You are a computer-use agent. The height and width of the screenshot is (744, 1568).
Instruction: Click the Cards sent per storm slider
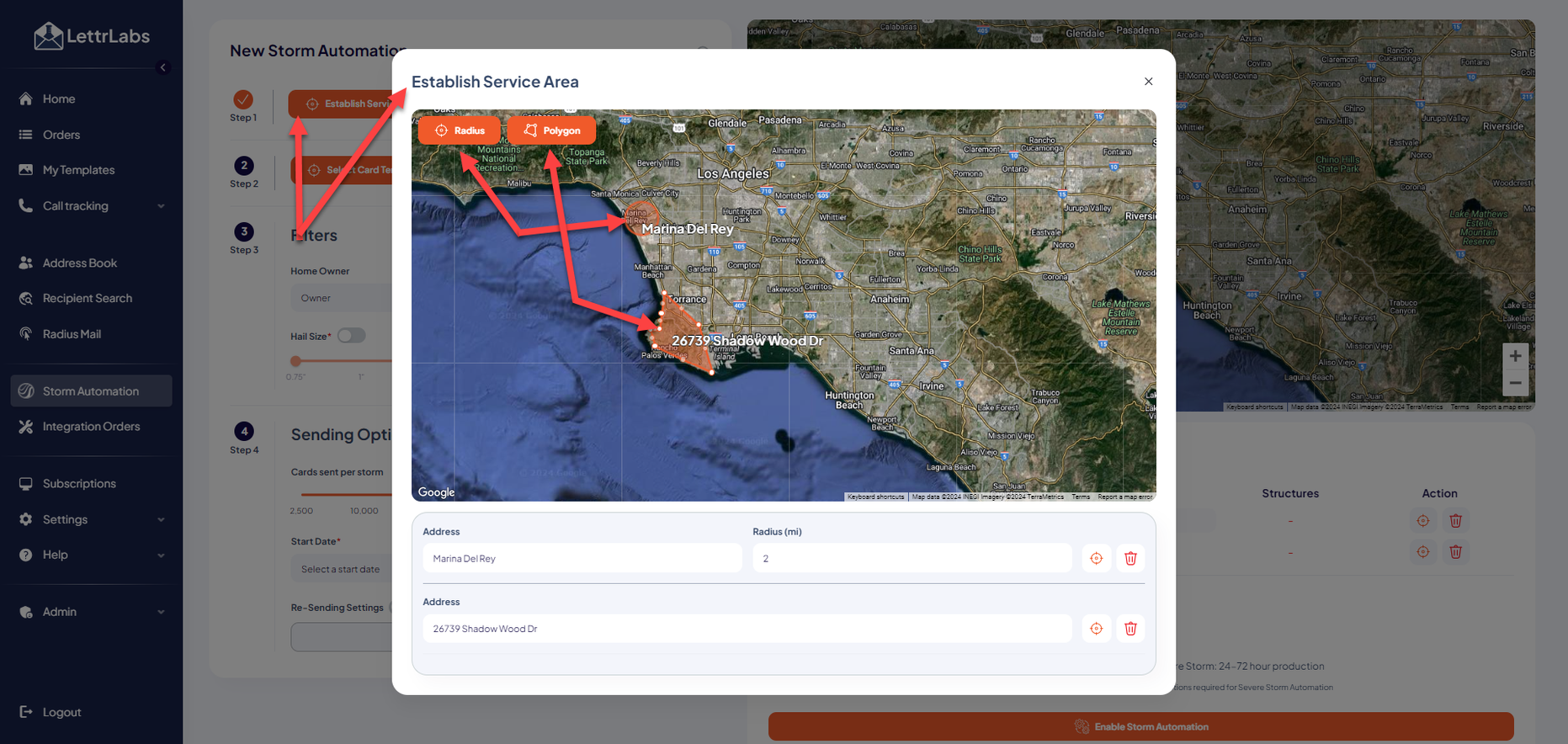[x=345, y=494]
